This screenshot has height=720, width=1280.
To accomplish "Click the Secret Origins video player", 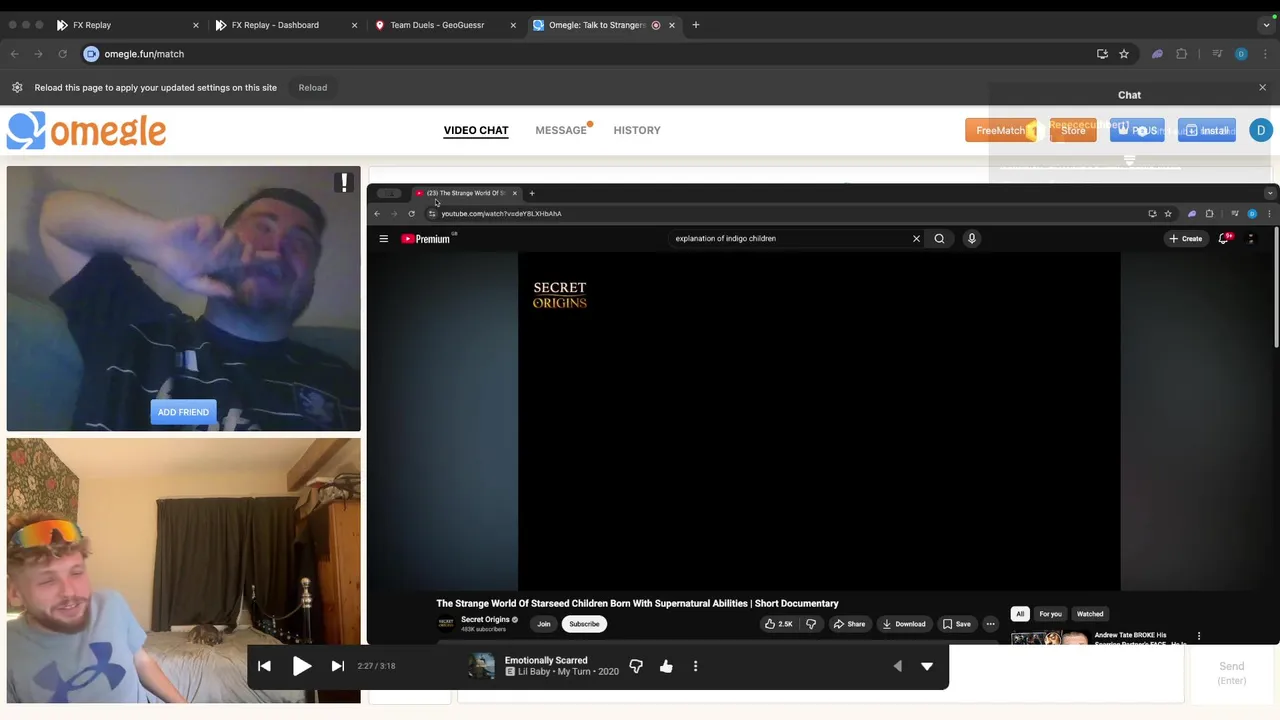I will [819, 421].
